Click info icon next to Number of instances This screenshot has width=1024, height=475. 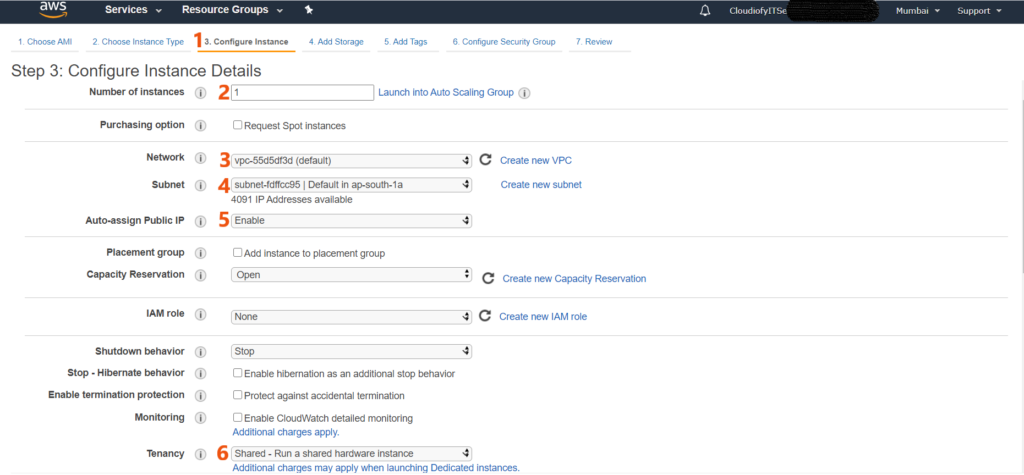click(200, 93)
